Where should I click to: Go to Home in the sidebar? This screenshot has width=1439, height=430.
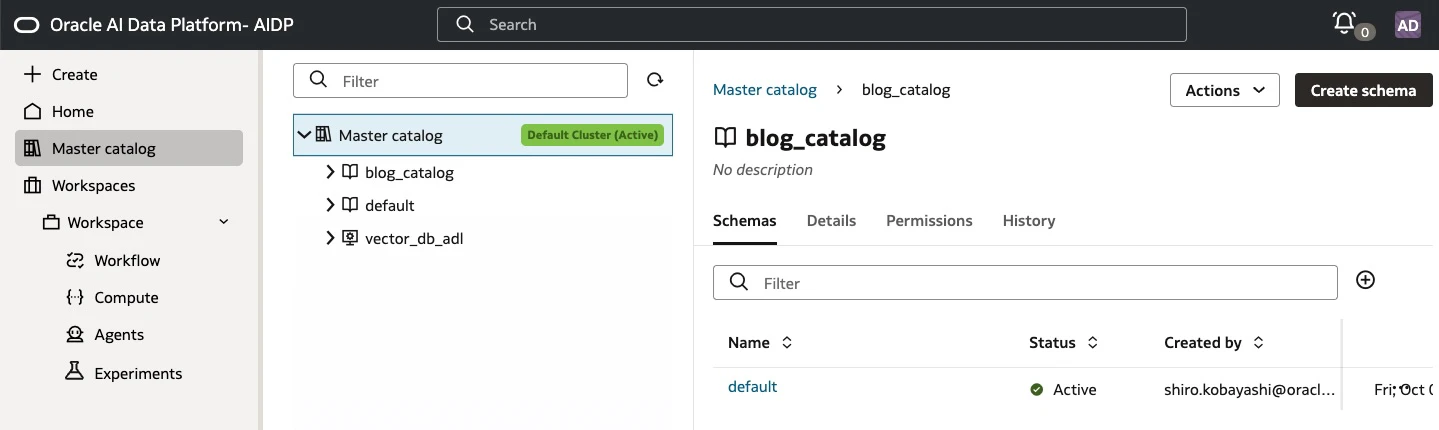point(73,112)
